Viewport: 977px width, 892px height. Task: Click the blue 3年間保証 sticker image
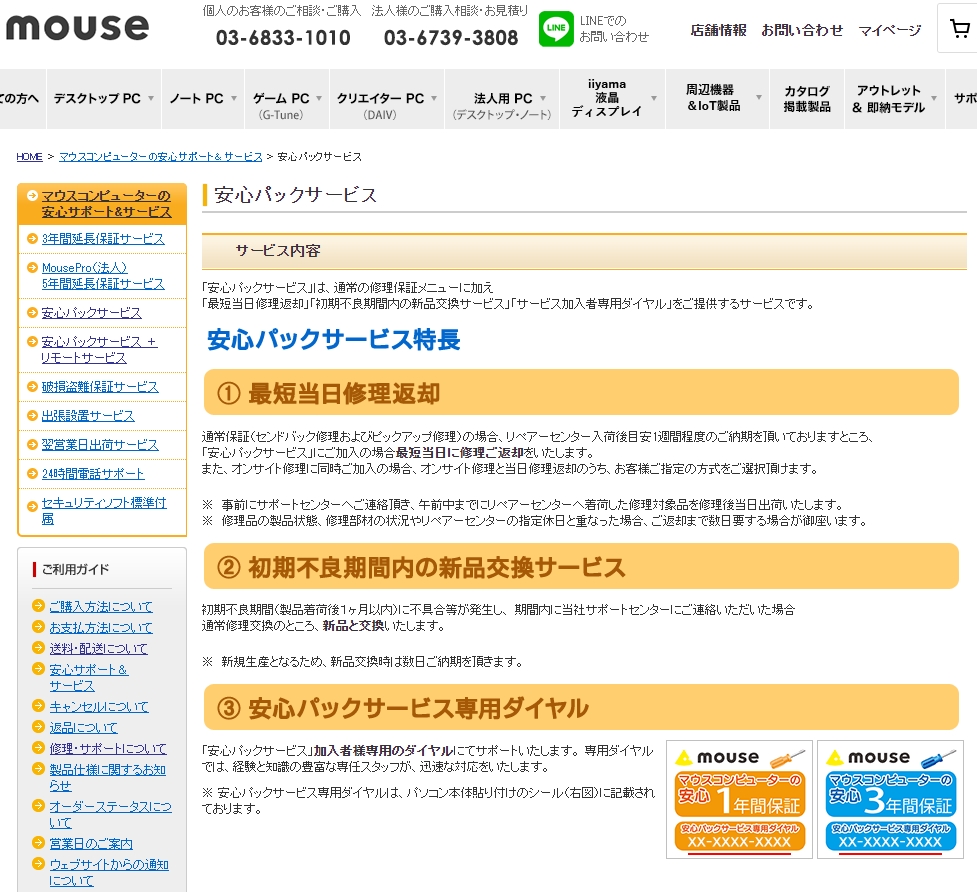click(890, 799)
